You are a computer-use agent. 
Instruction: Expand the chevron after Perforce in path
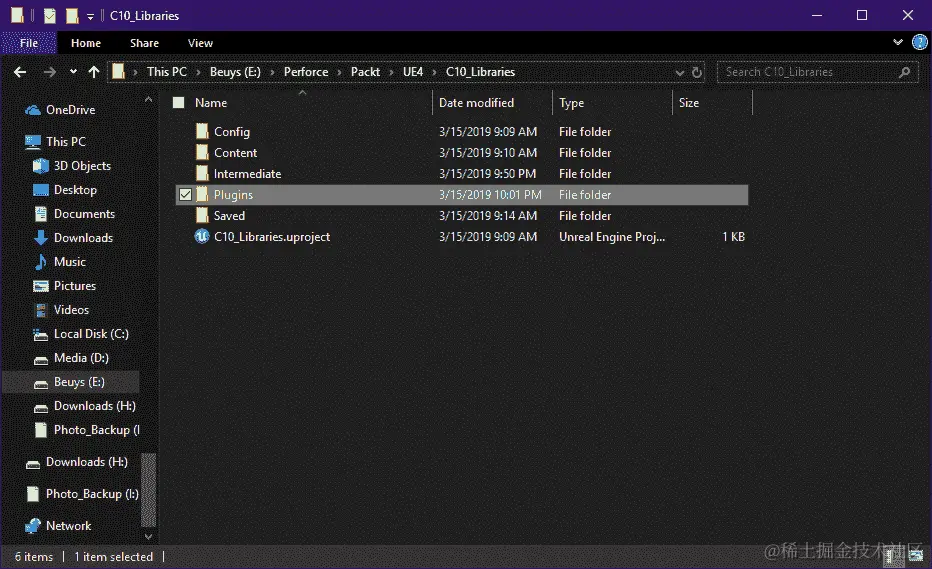click(x=339, y=73)
